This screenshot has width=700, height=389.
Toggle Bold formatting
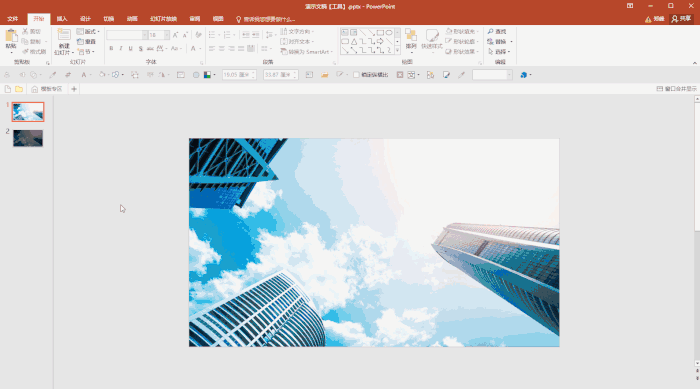[111, 48]
